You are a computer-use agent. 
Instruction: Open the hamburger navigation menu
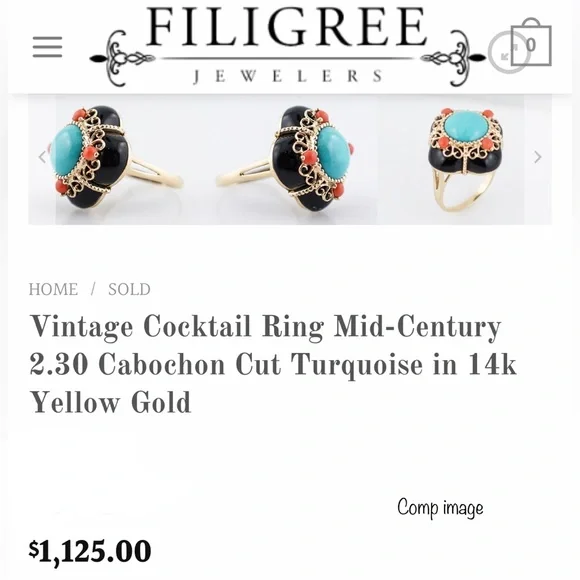point(47,47)
